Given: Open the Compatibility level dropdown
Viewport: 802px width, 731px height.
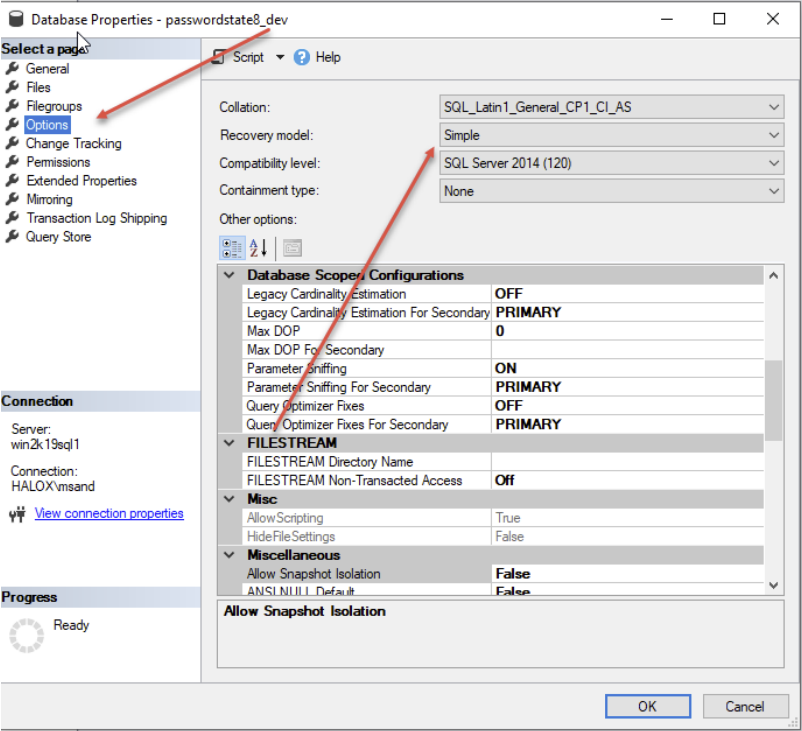Looking at the screenshot, I should pyautogui.click(x=611, y=163).
